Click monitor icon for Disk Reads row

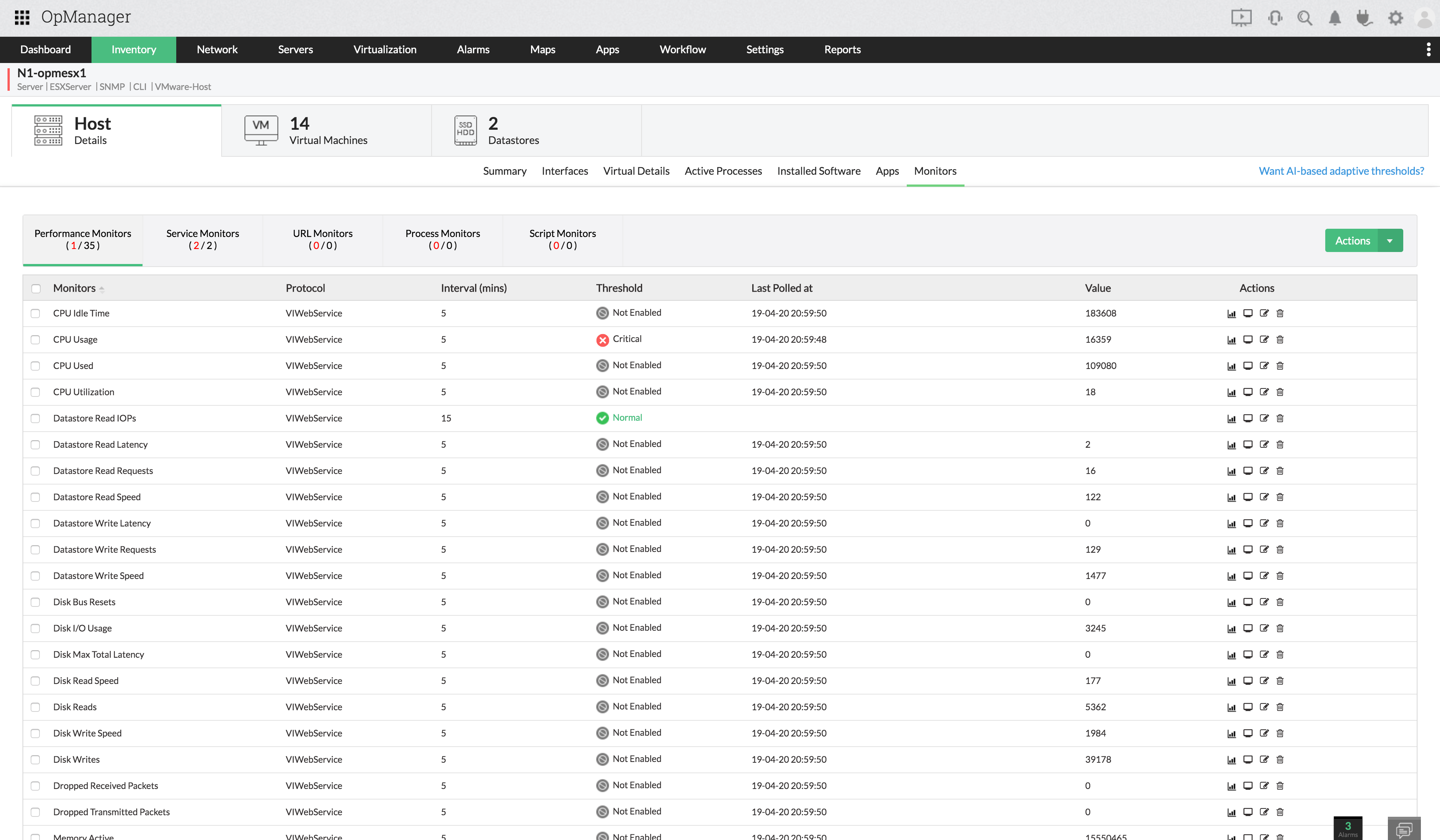1248,707
